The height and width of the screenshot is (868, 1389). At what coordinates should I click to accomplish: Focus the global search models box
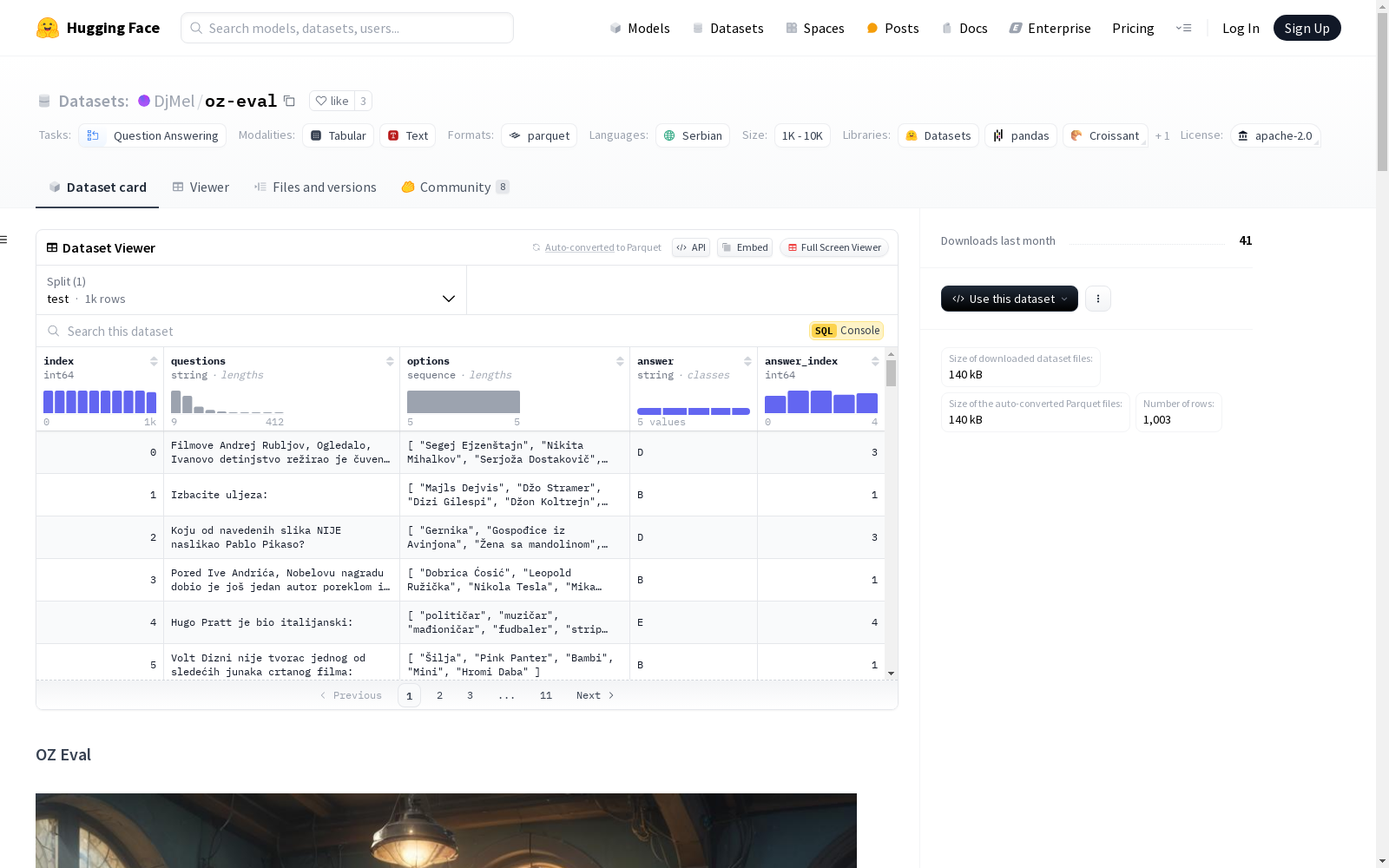[x=347, y=28]
